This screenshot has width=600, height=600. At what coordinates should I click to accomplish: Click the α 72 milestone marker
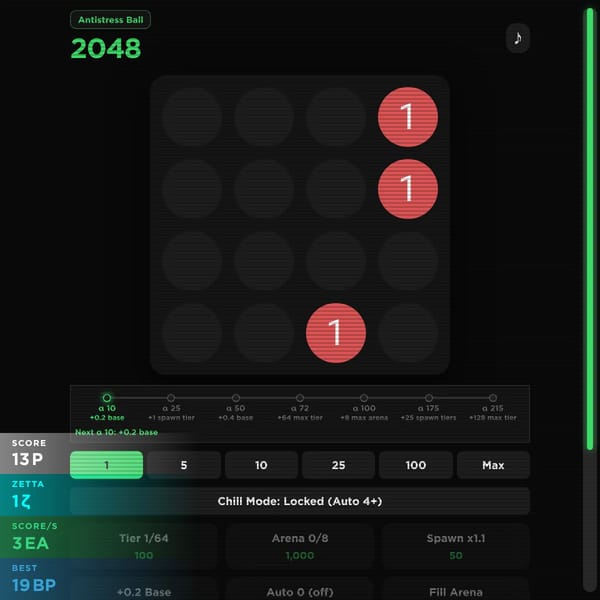(x=300, y=398)
